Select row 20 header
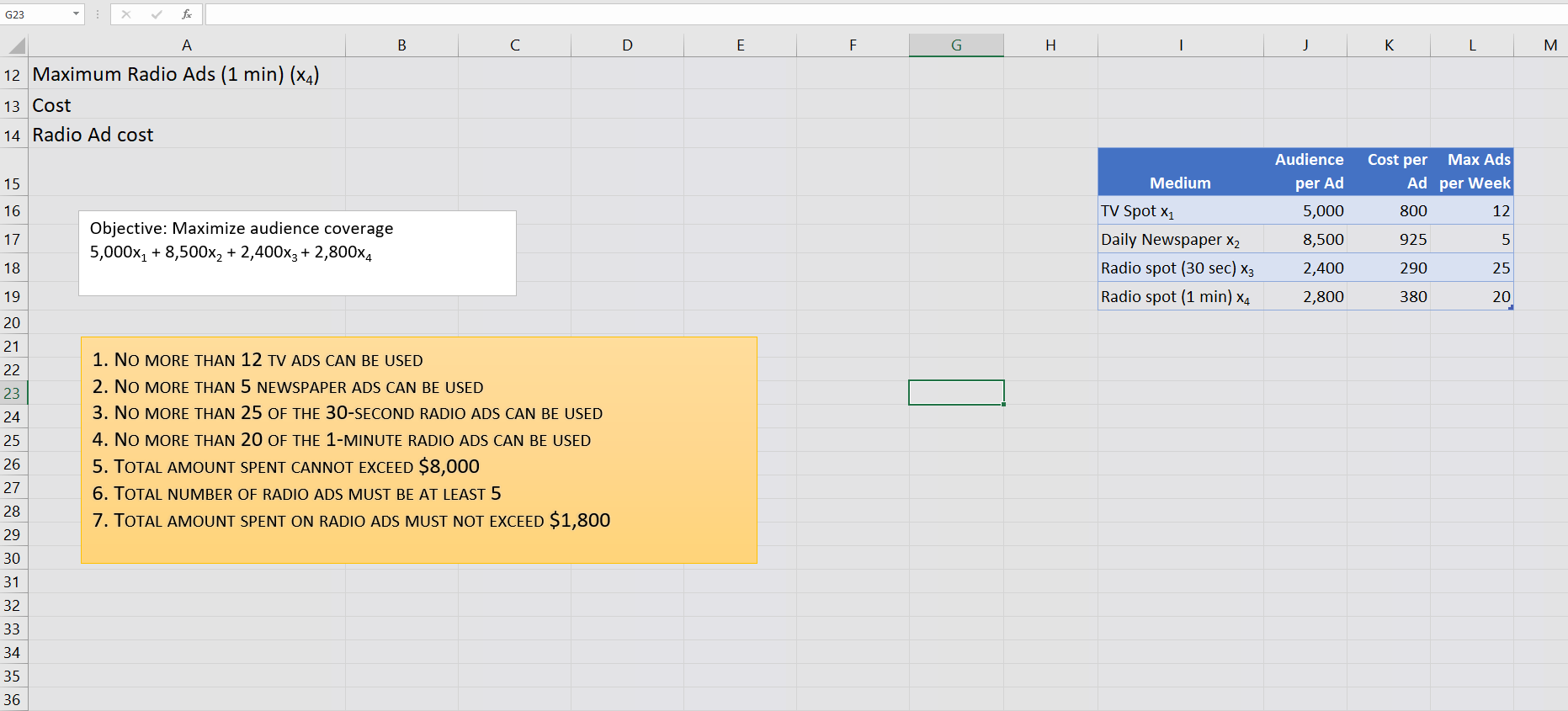The height and width of the screenshot is (711, 1568). point(13,322)
